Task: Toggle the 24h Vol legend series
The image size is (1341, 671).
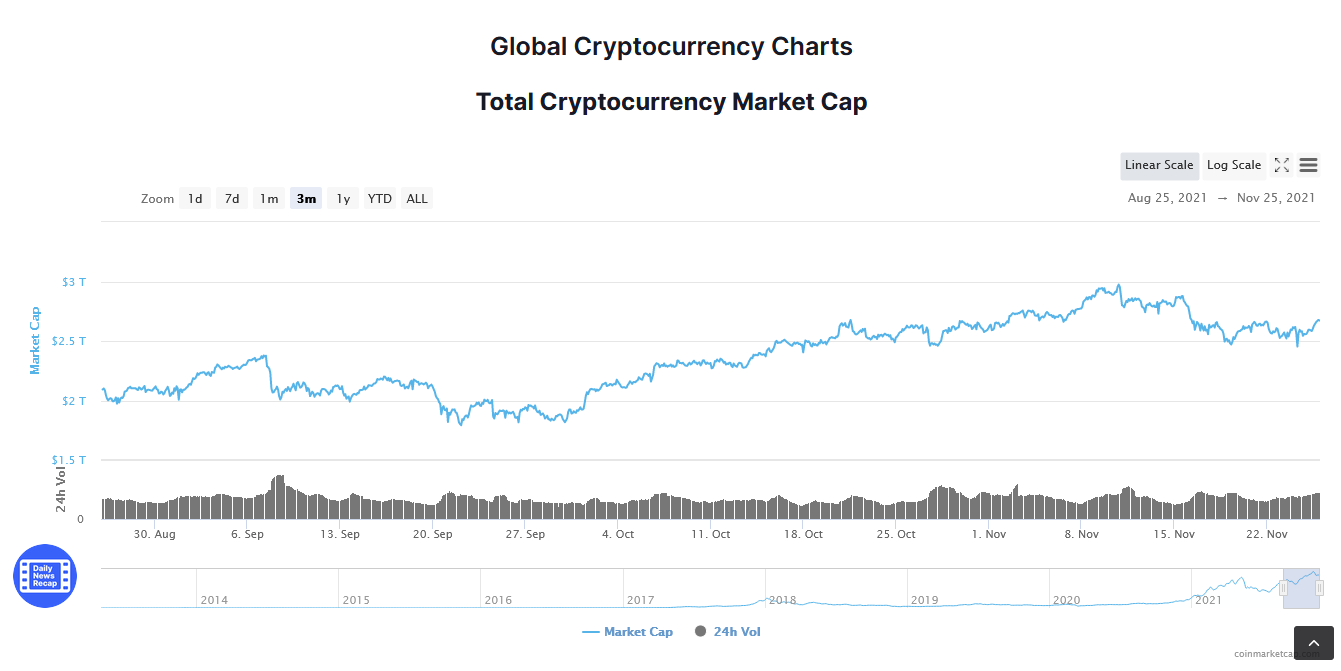Action: 727,632
